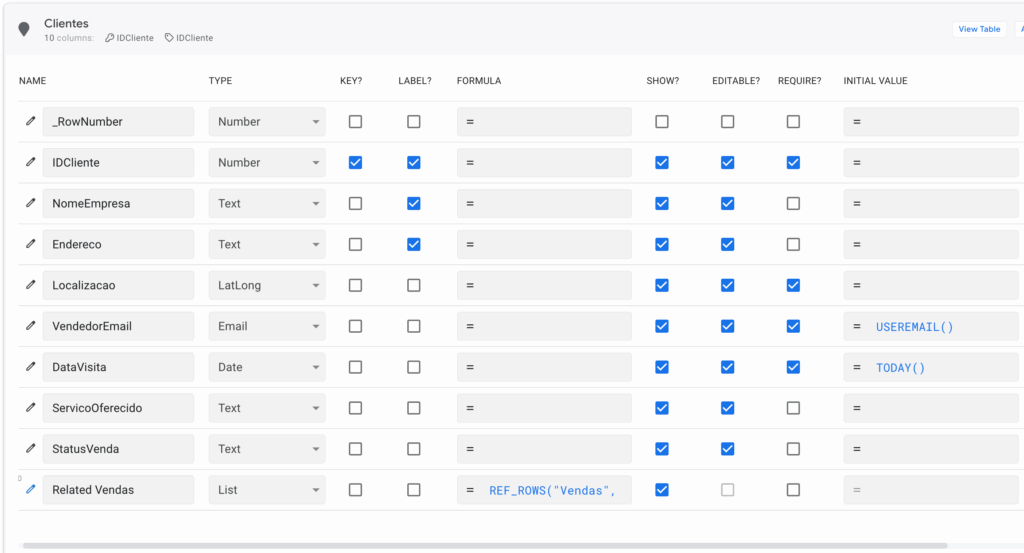This screenshot has height=553, width=1024.
Task: Click the edit pencil for _RowNumber column
Action: click(30, 122)
